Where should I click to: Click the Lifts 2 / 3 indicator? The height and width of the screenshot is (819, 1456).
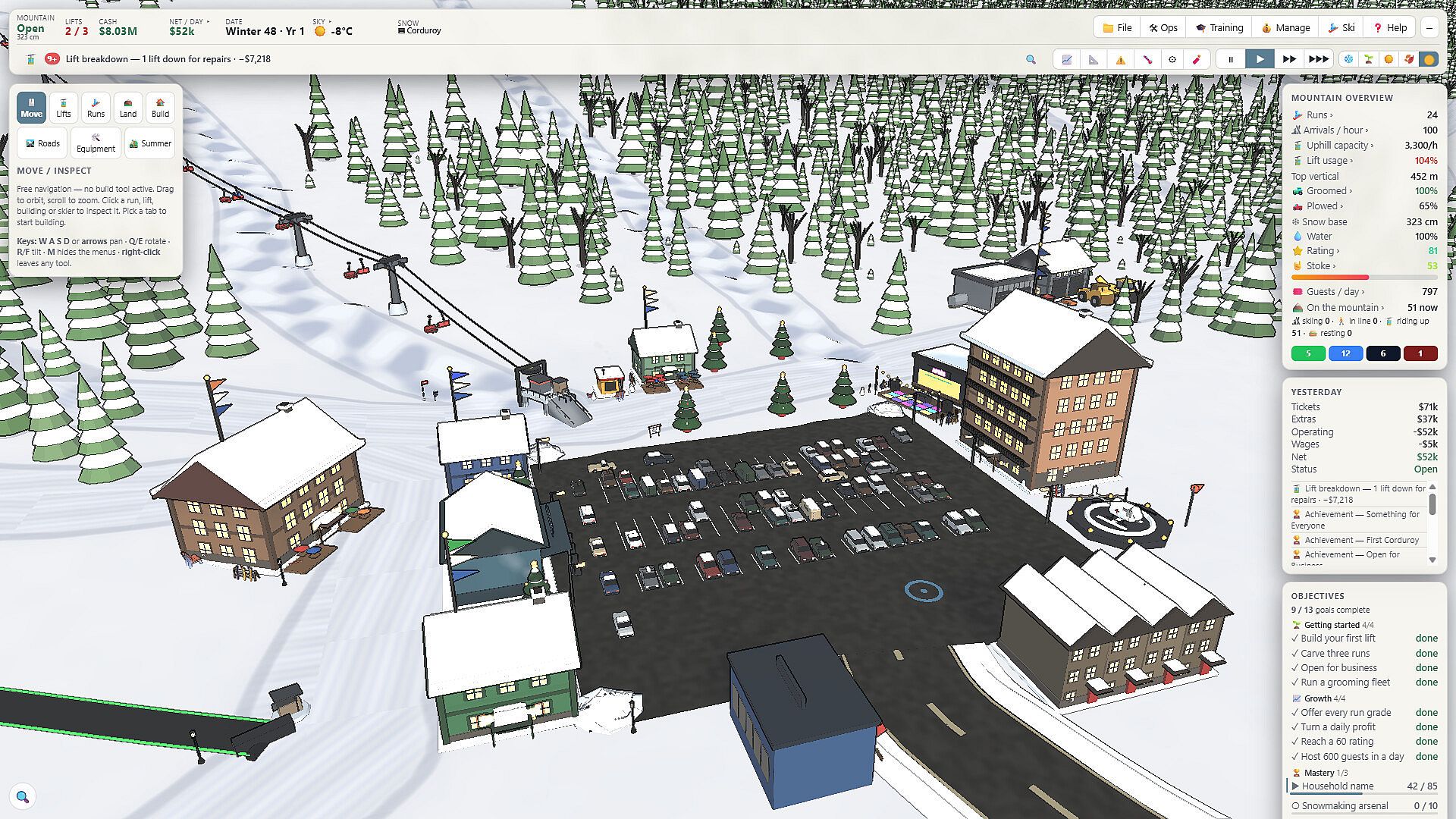76,27
